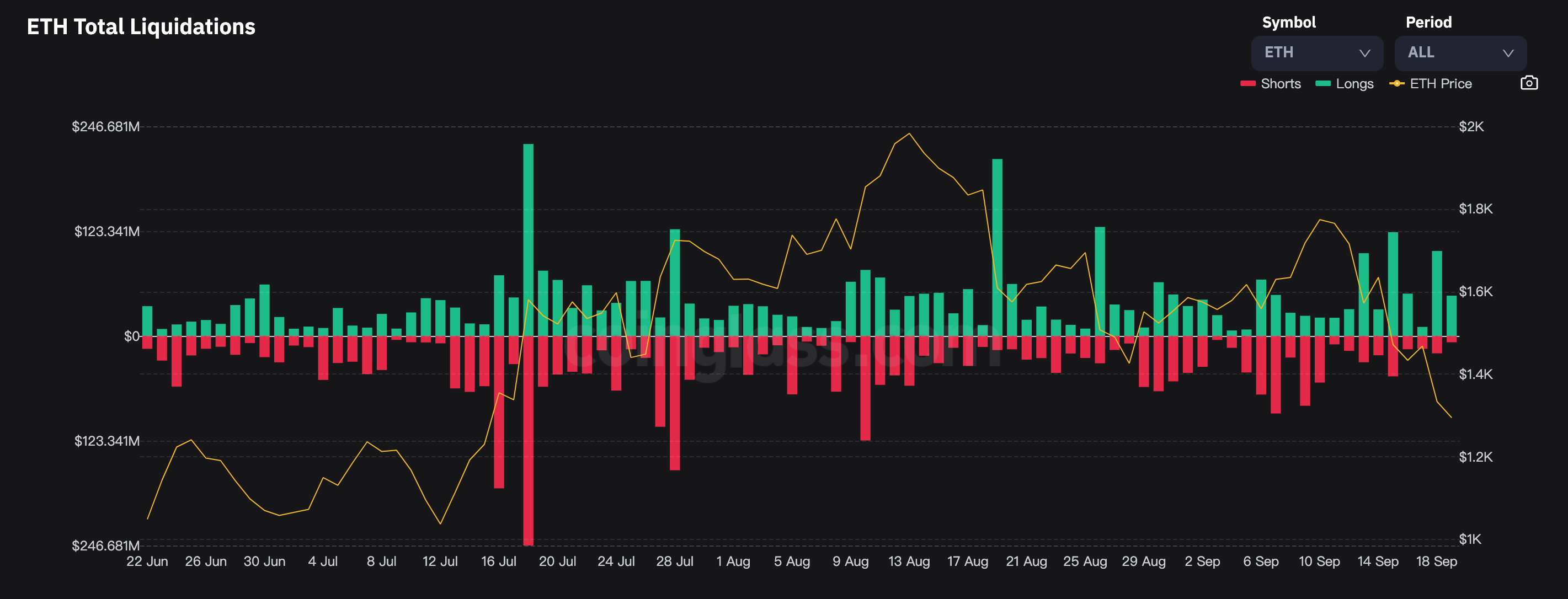
Task: Open the Period ALL dropdown
Action: tap(1460, 53)
